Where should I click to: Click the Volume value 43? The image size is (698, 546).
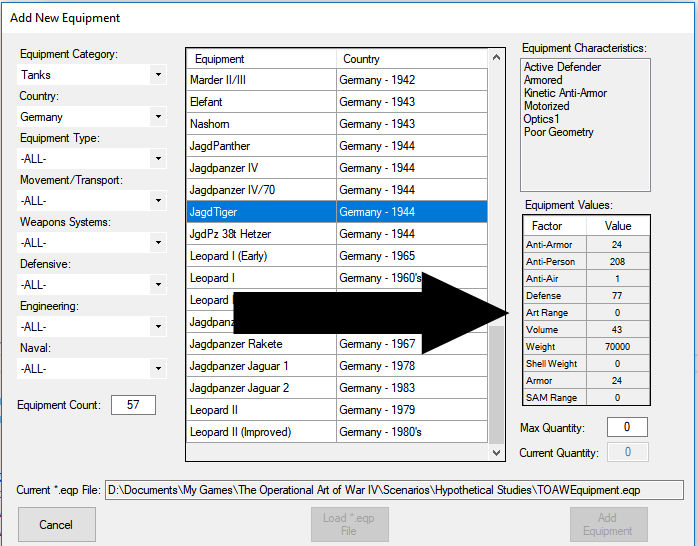[x=617, y=330]
